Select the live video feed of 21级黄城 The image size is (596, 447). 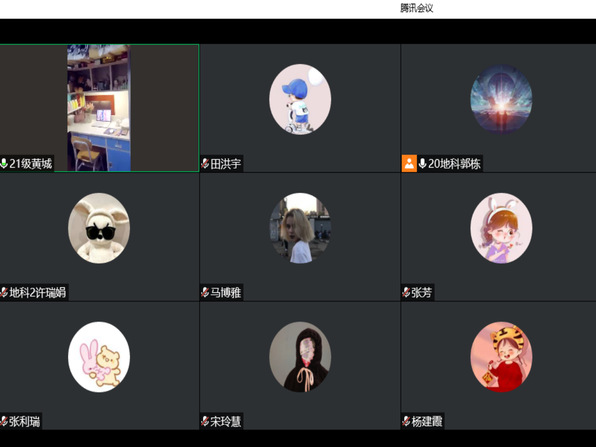(99, 108)
